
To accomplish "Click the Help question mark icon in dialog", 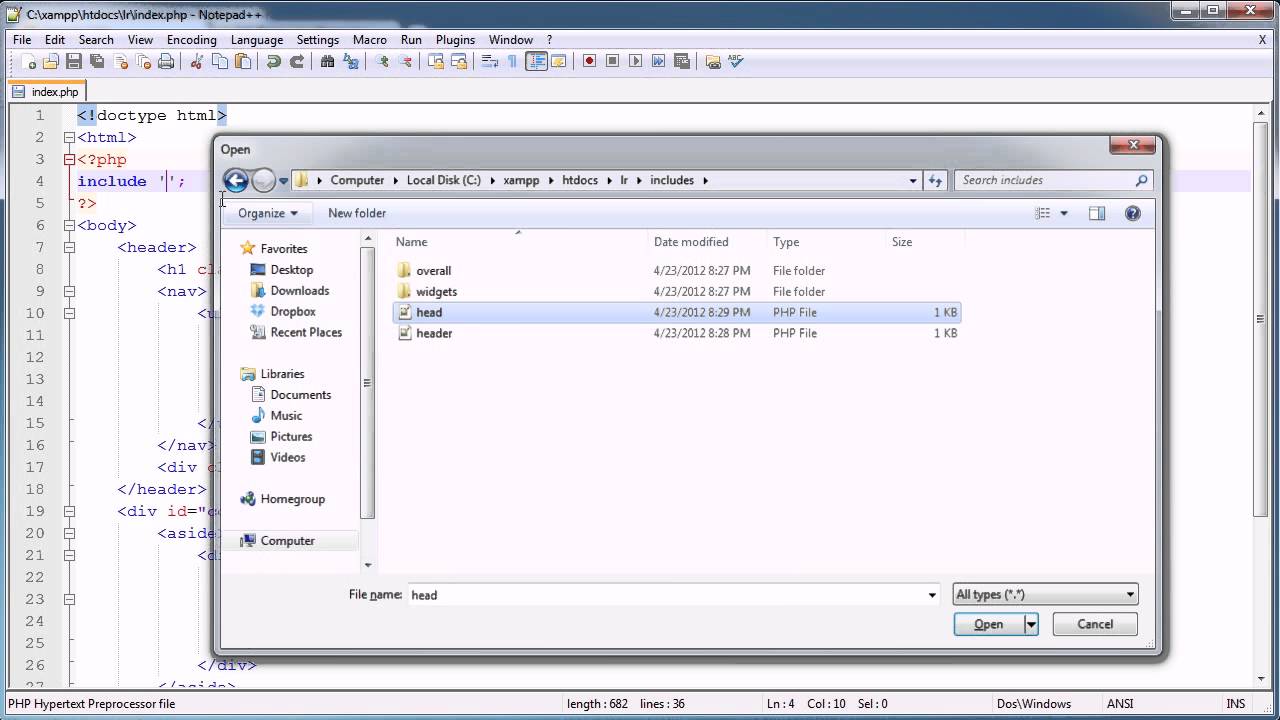I will point(1132,213).
